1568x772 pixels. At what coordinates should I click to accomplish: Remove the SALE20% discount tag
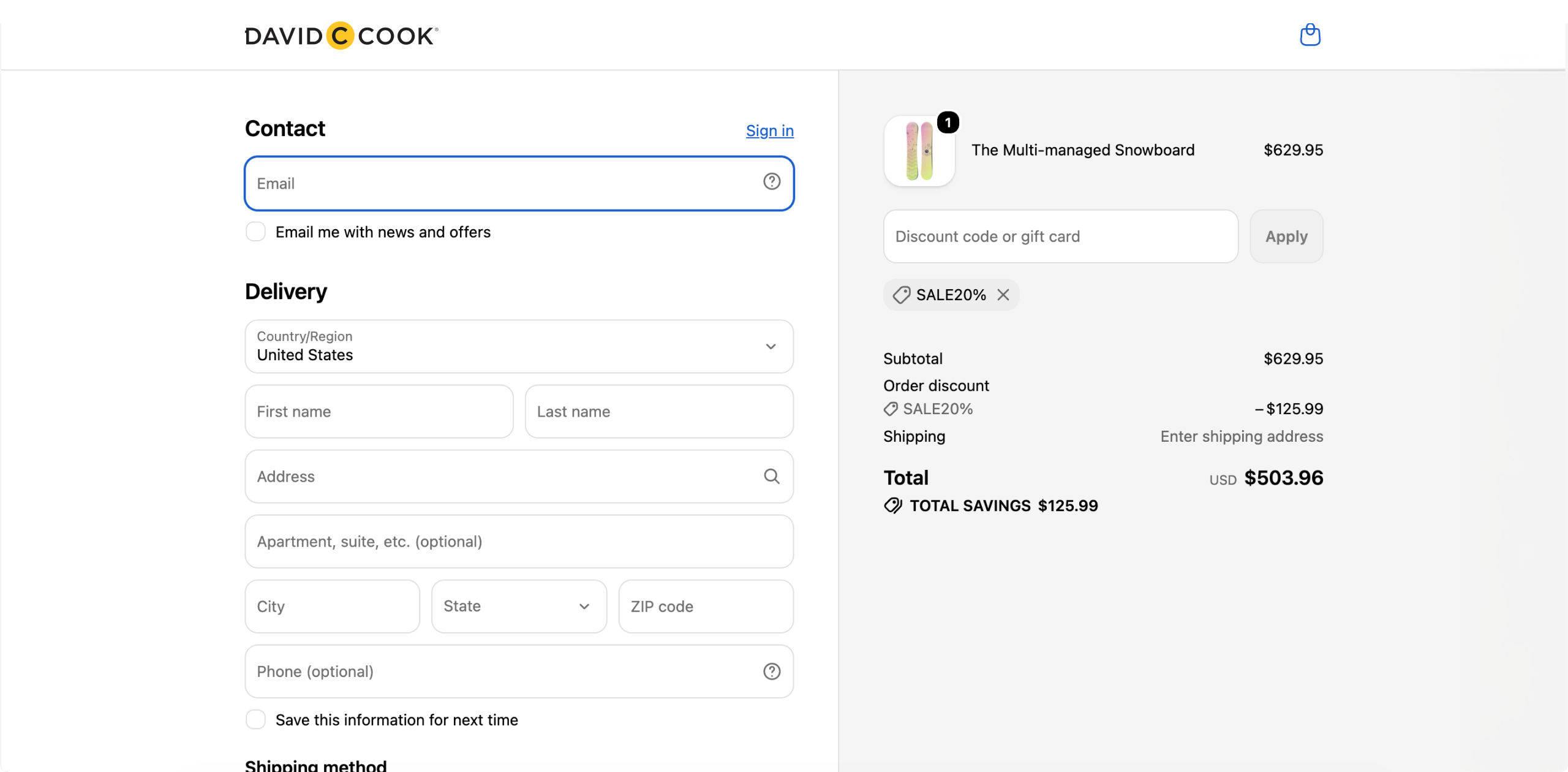tap(1003, 295)
